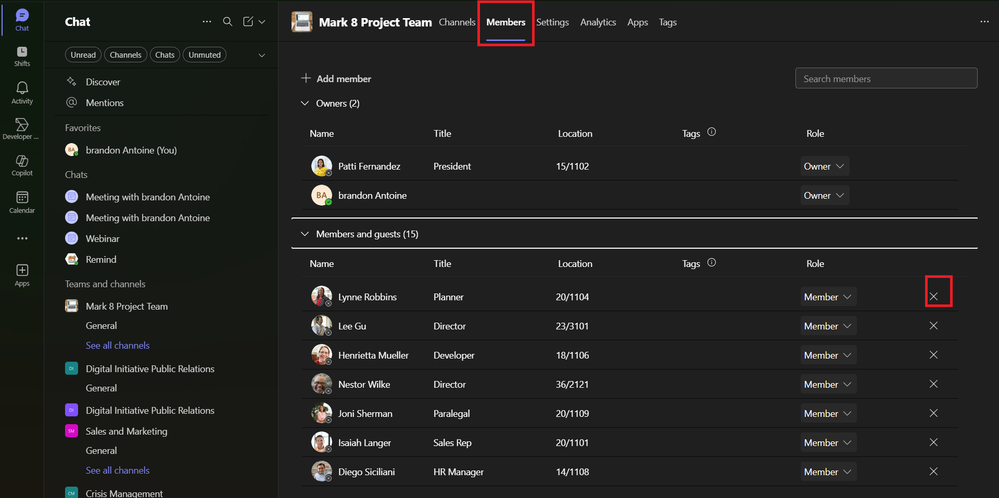Viewport: 999px width, 498px height.
Task: Open the Webinar chat
Action: pos(103,239)
